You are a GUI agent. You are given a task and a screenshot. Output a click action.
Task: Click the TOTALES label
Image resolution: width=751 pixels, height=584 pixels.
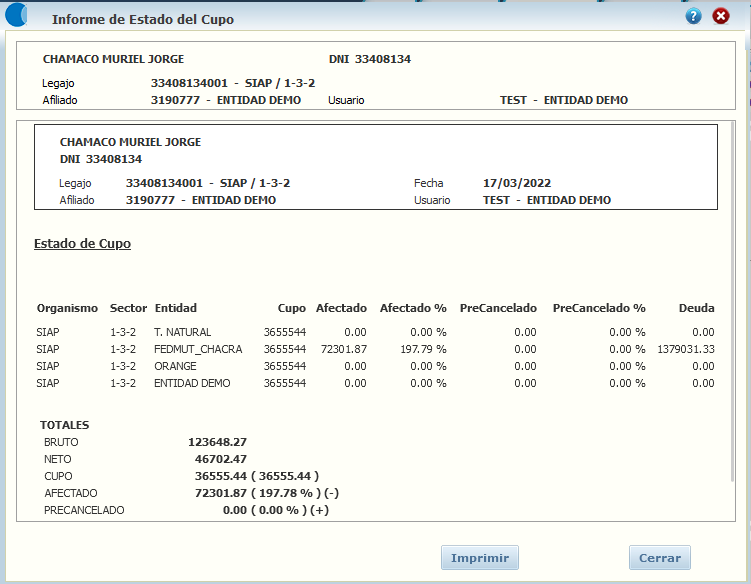pyautogui.click(x=65, y=425)
